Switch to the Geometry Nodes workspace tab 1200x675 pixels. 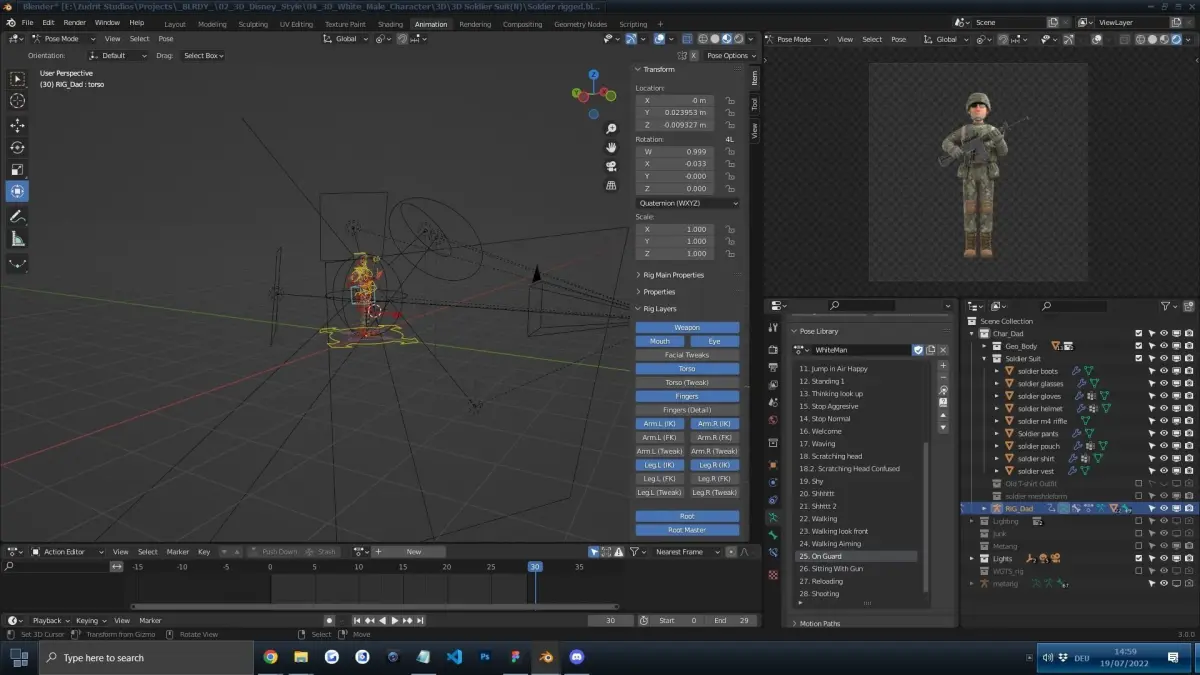(581, 24)
